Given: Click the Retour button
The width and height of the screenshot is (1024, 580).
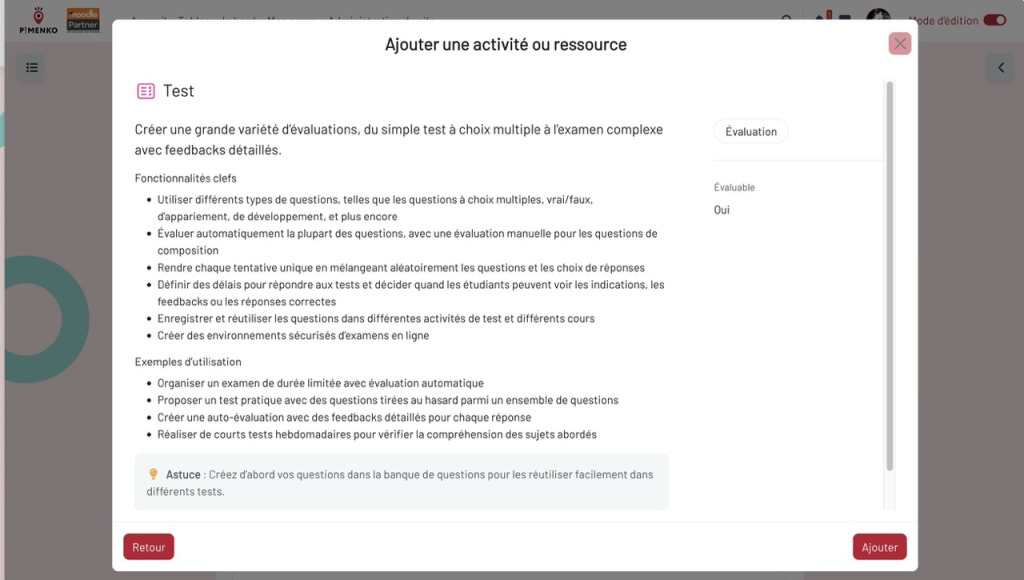Looking at the screenshot, I should pyautogui.click(x=148, y=546).
